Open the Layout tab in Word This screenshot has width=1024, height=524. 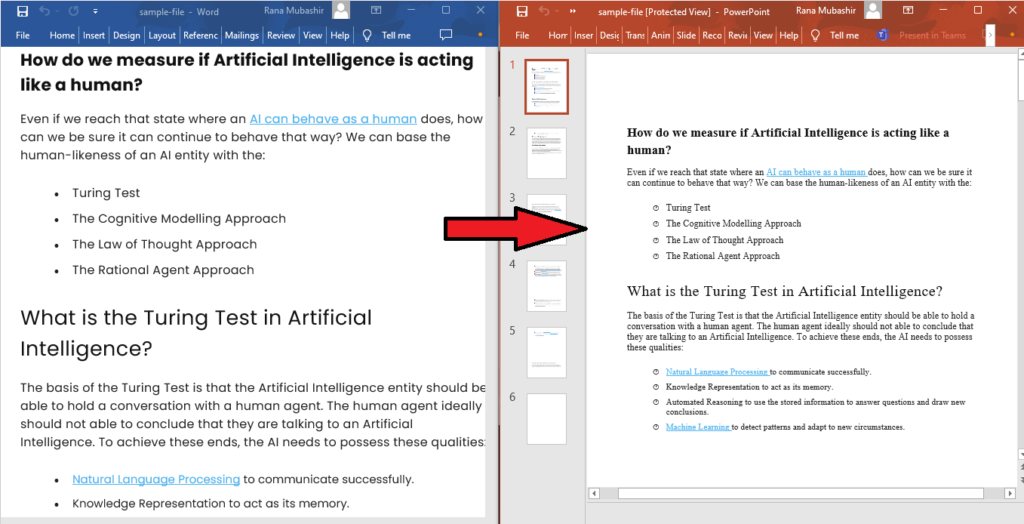(162, 35)
